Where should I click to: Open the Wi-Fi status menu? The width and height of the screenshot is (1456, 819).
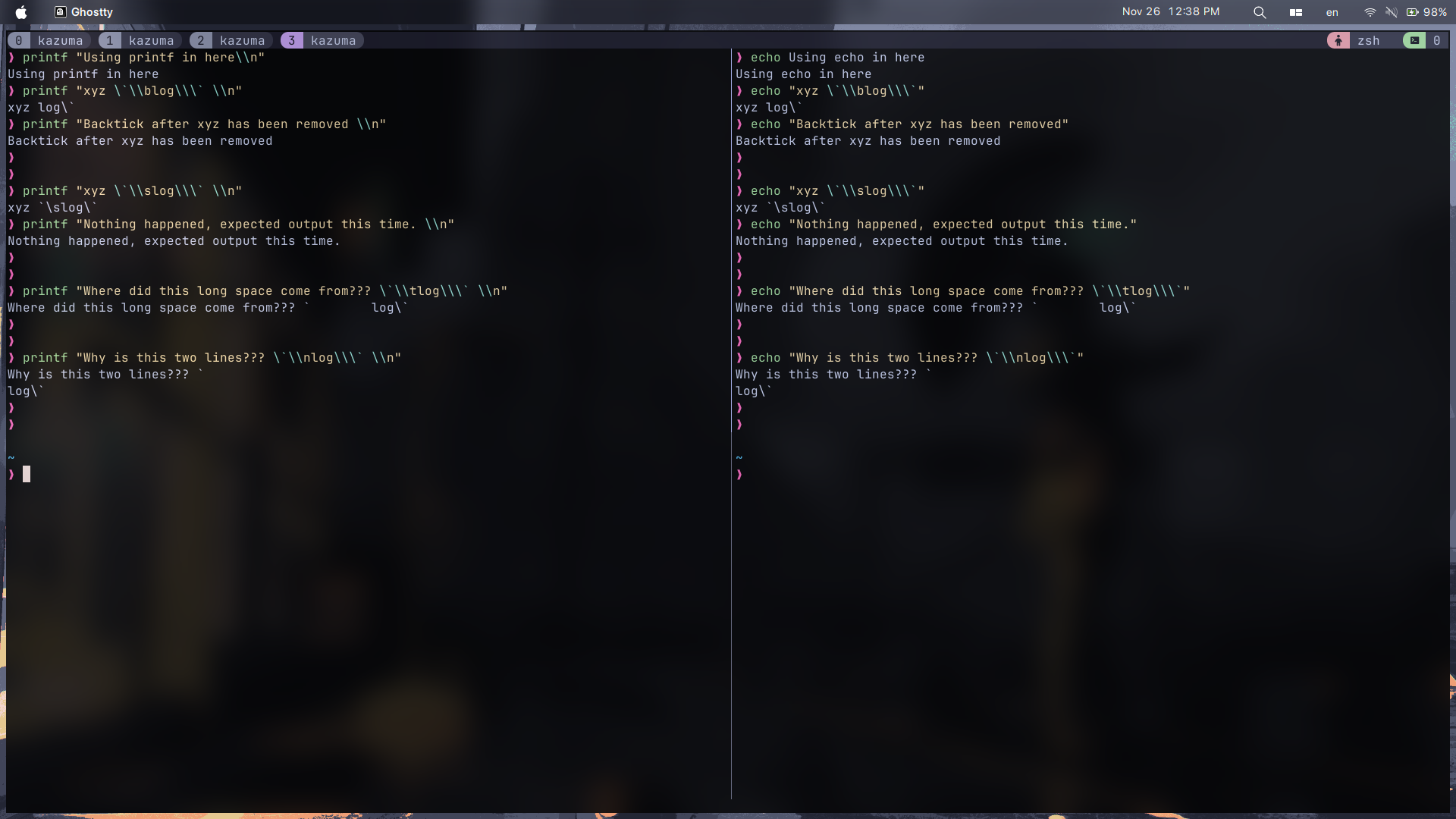(1370, 12)
